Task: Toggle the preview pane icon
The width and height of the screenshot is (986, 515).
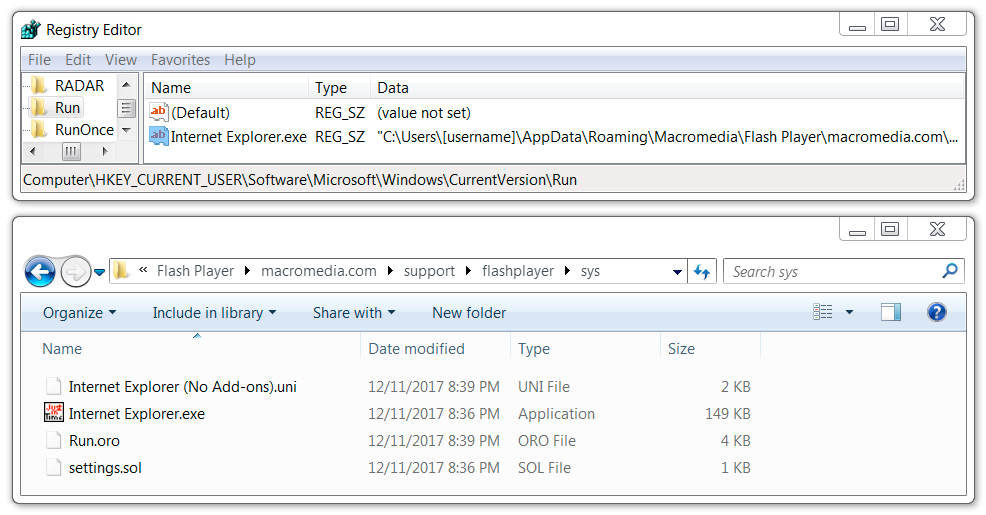Action: (x=890, y=312)
